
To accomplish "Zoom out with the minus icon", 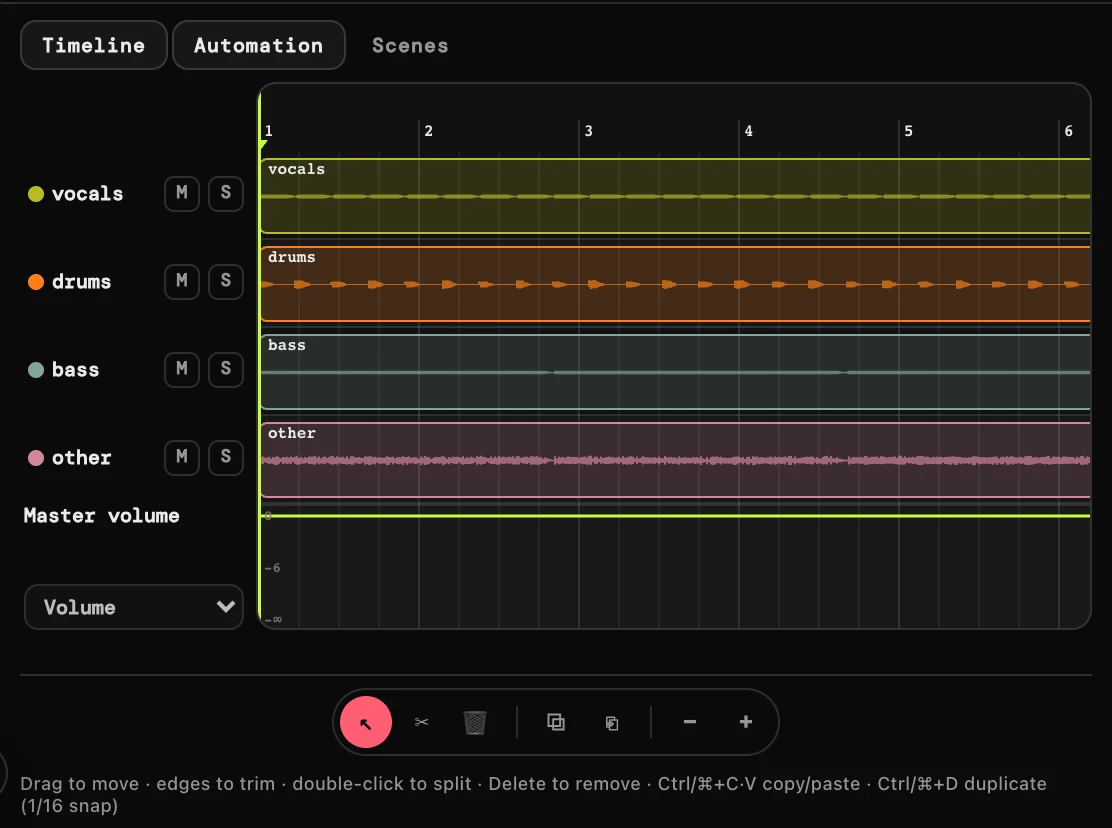I will (690, 722).
